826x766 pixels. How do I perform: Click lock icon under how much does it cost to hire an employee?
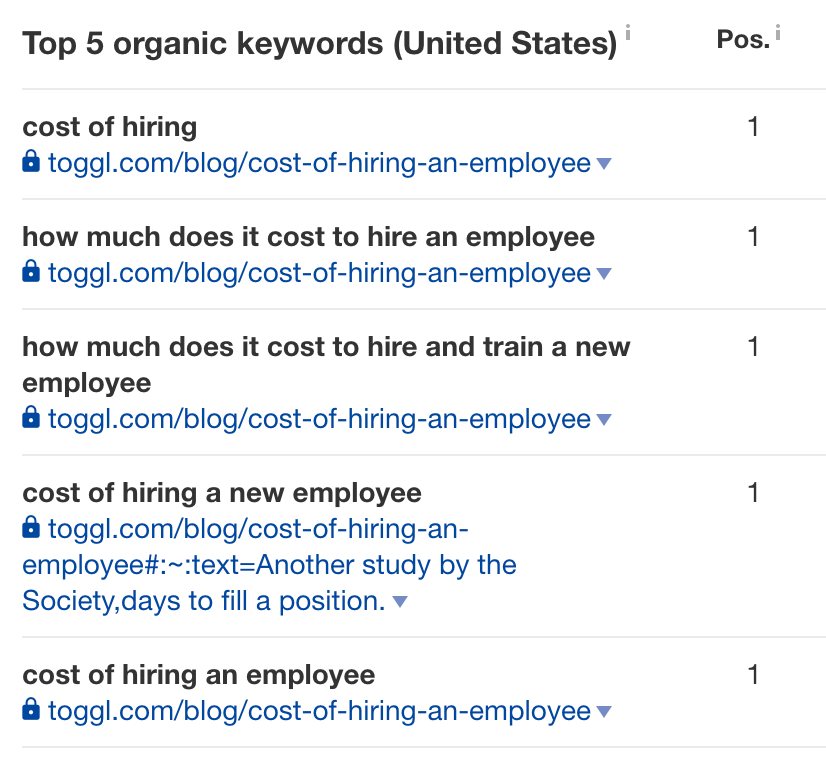tap(31, 271)
